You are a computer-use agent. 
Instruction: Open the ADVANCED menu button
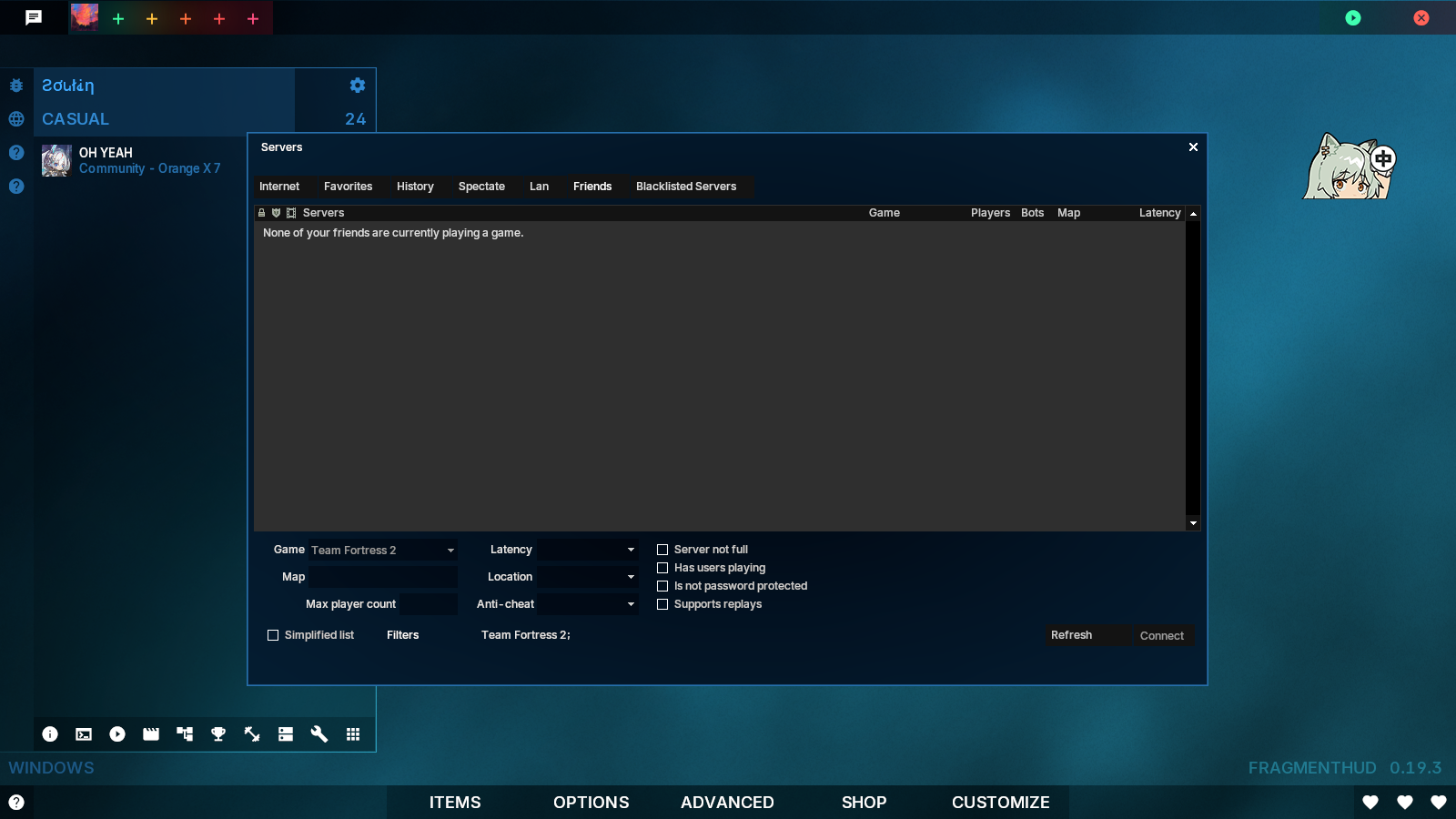pyautogui.click(x=727, y=803)
